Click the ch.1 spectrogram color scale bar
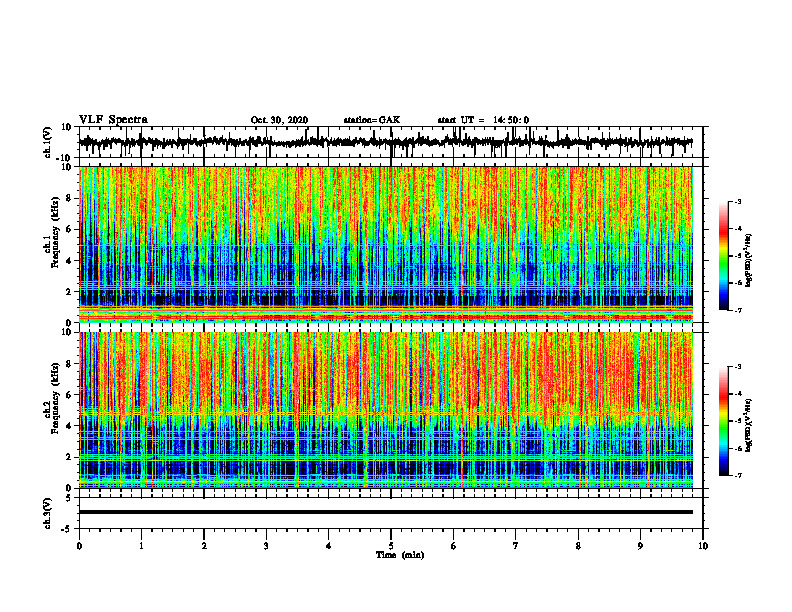The height and width of the screenshot is (612, 792). (724, 256)
